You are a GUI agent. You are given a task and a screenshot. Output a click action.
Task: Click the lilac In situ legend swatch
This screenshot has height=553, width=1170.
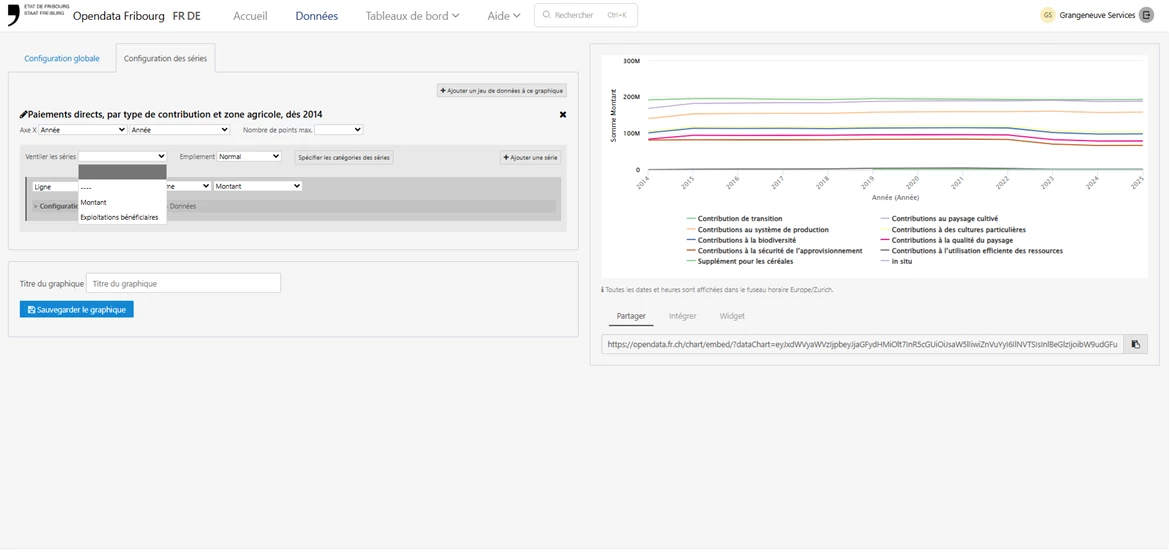(885, 261)
